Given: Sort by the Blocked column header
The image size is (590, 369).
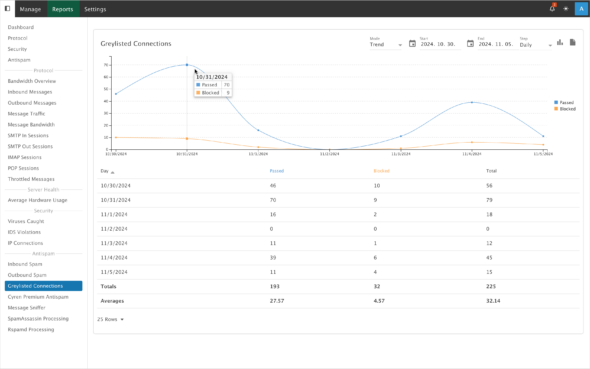Looking at the screenshot, I should tap(382, 171).
